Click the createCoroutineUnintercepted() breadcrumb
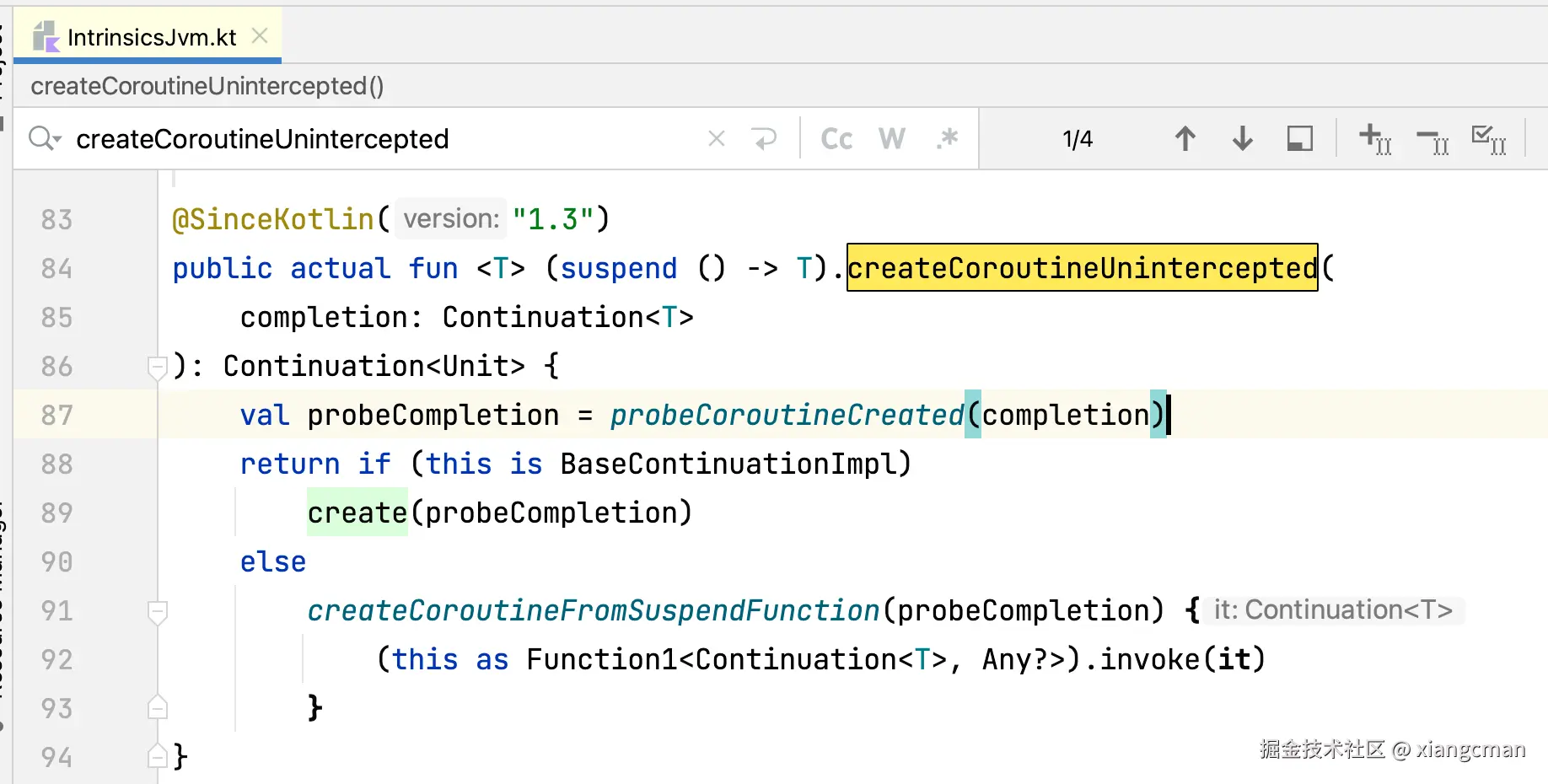 coord(207,86)
